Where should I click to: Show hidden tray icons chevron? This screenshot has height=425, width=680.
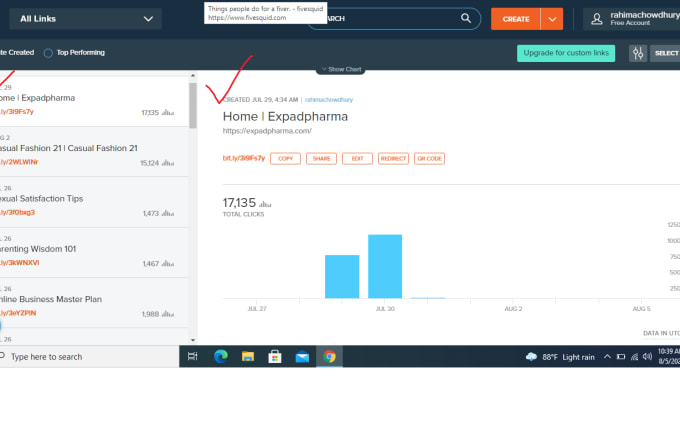pyautogui.click(x=608, y=356)
